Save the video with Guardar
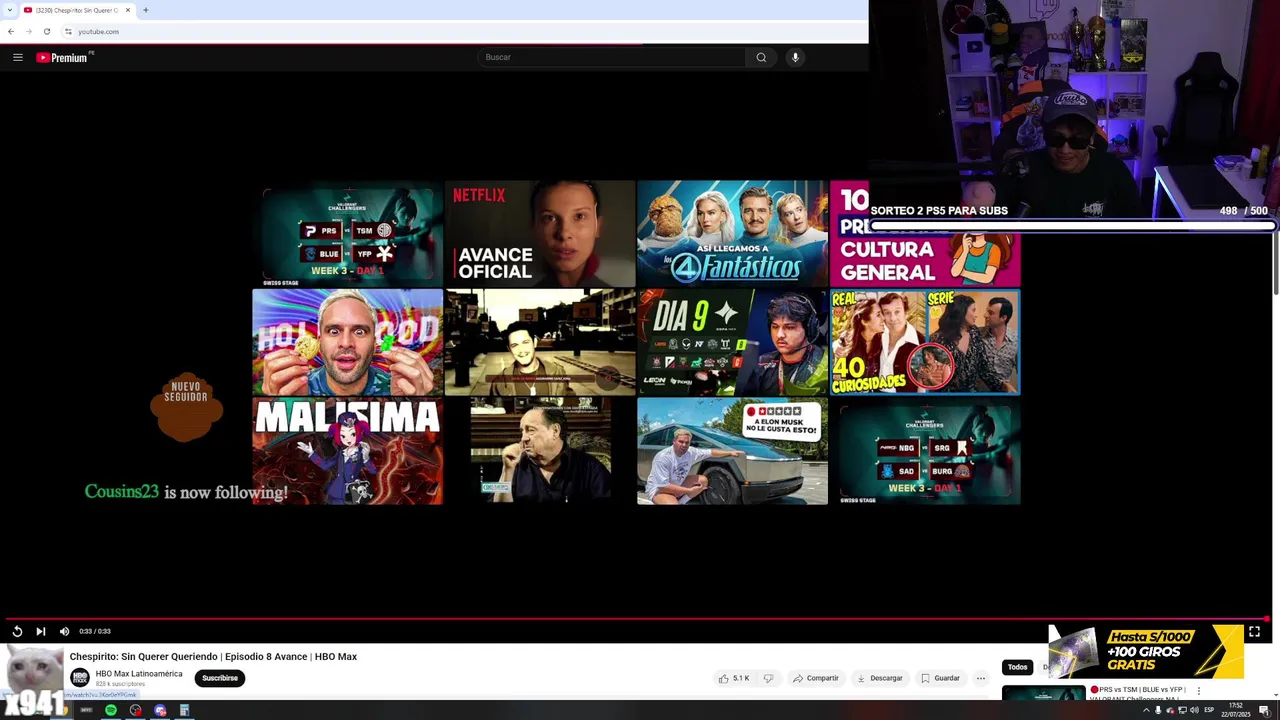 (940, 678)
